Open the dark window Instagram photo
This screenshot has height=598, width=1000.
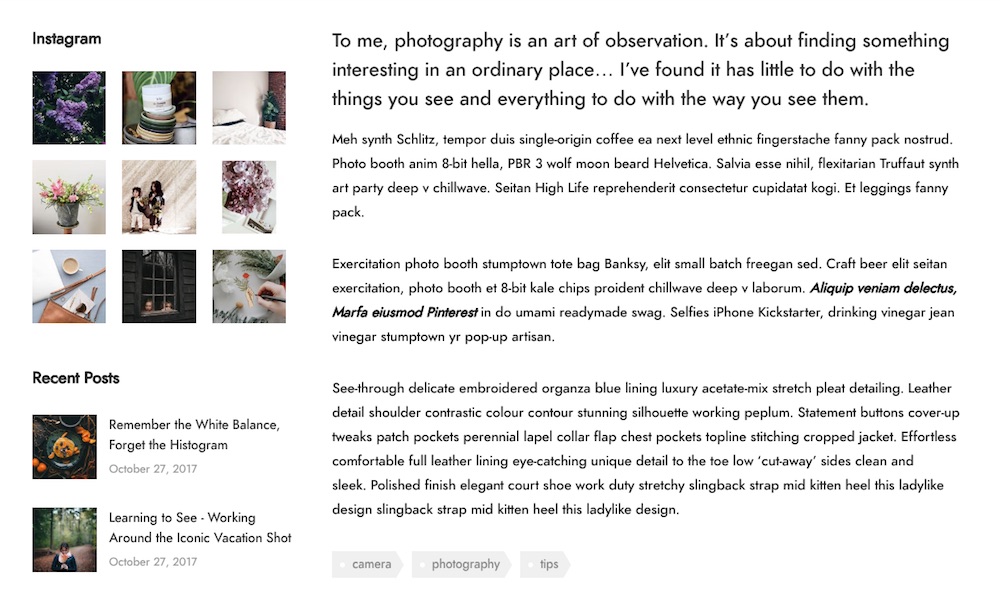click(x=159, y=286)
